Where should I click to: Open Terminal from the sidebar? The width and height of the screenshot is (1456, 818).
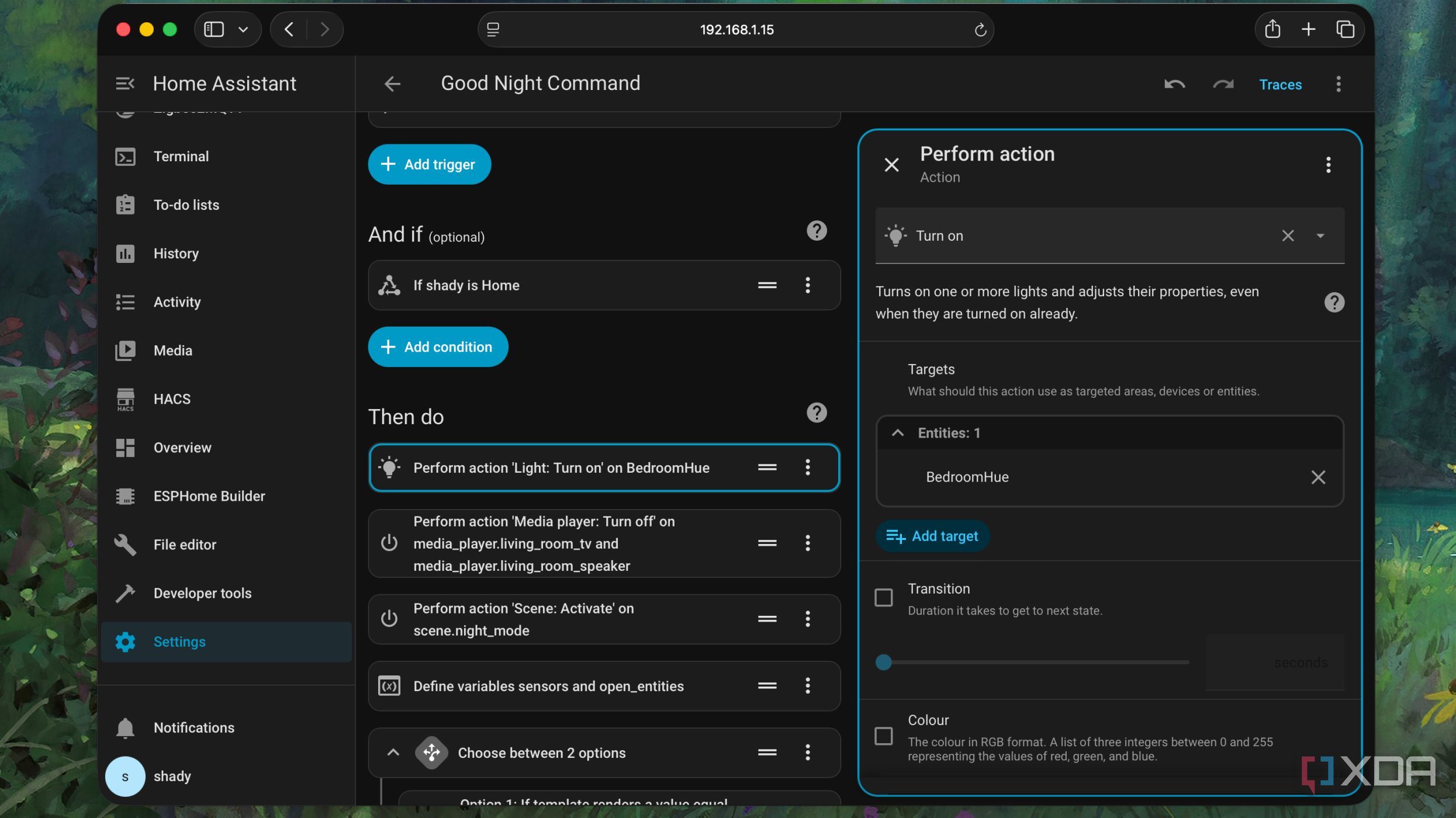click(x=226, y=157)
